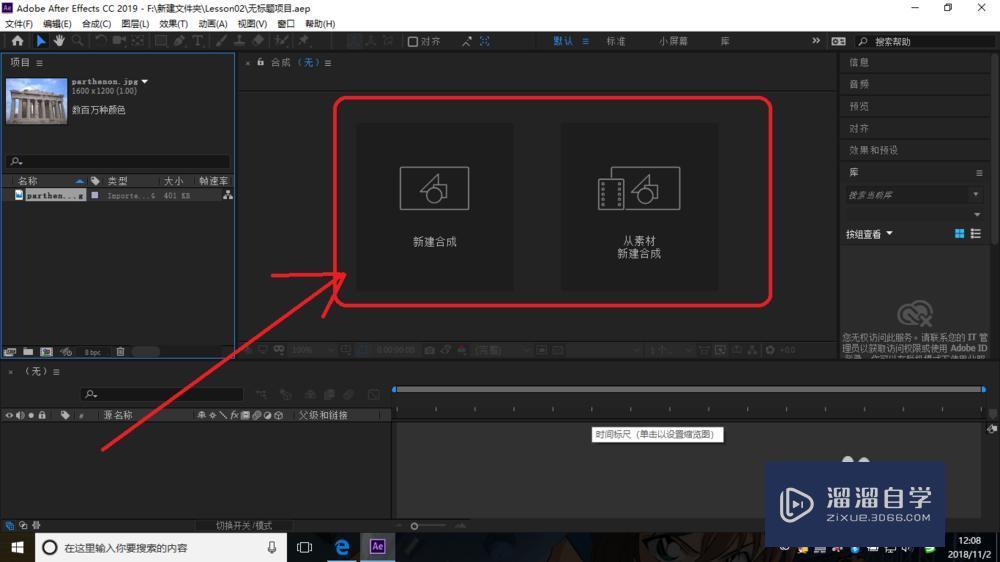This screenshot has height=562, width=1000.
Task: Select the Zoom magnifier tool
Action: point(77,41)
